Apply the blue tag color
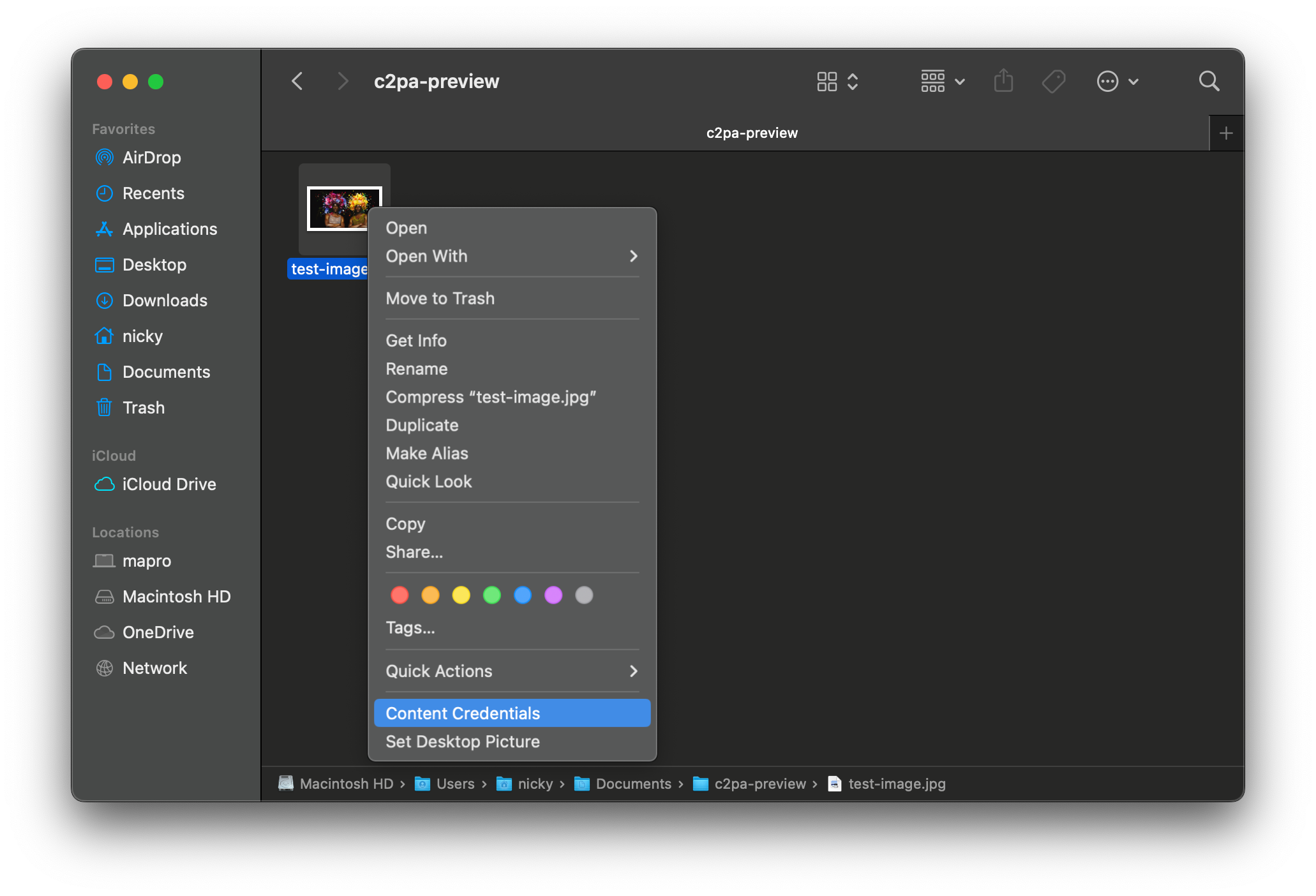 coord(523,595)
